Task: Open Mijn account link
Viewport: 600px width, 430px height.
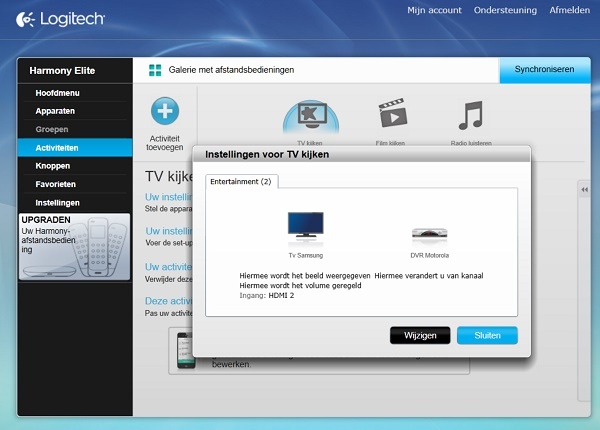Action: click(x=434, y=10)
